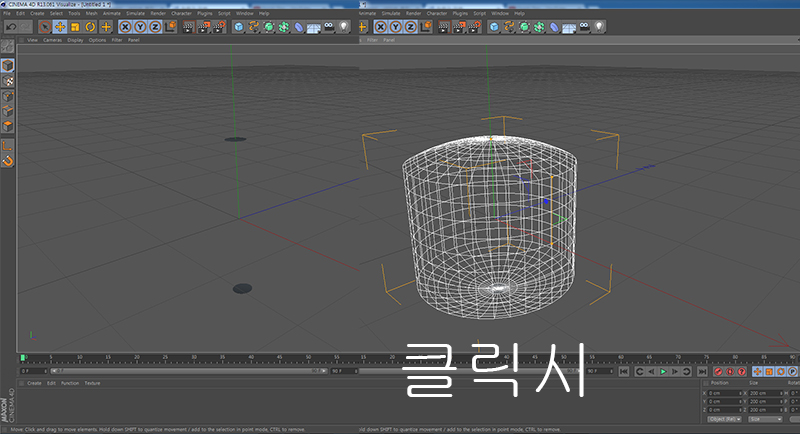
Task: Toggle Y axis lock in left window
Action: [x=140, y=27]
